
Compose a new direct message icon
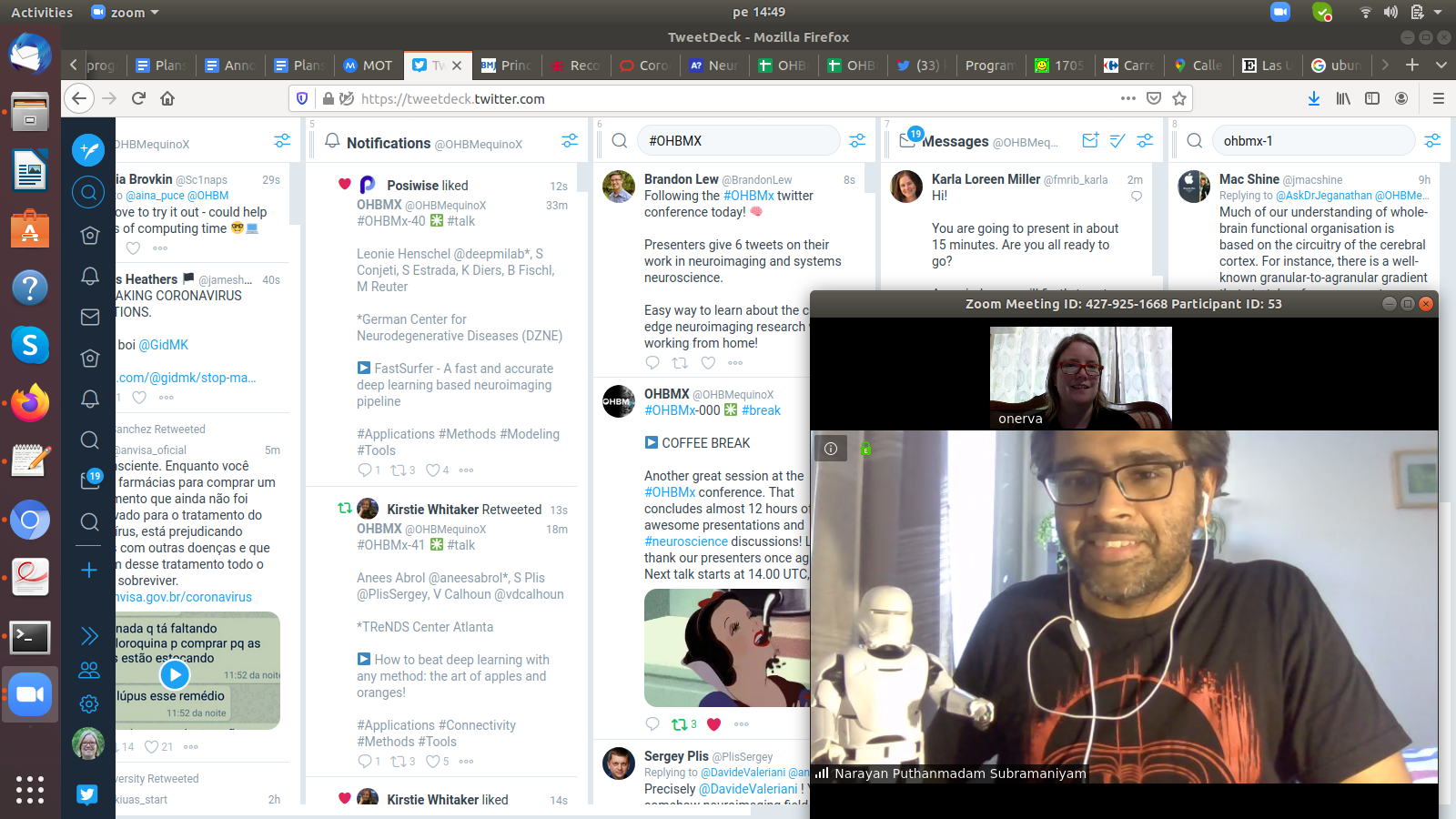[x=1090, y=140]
